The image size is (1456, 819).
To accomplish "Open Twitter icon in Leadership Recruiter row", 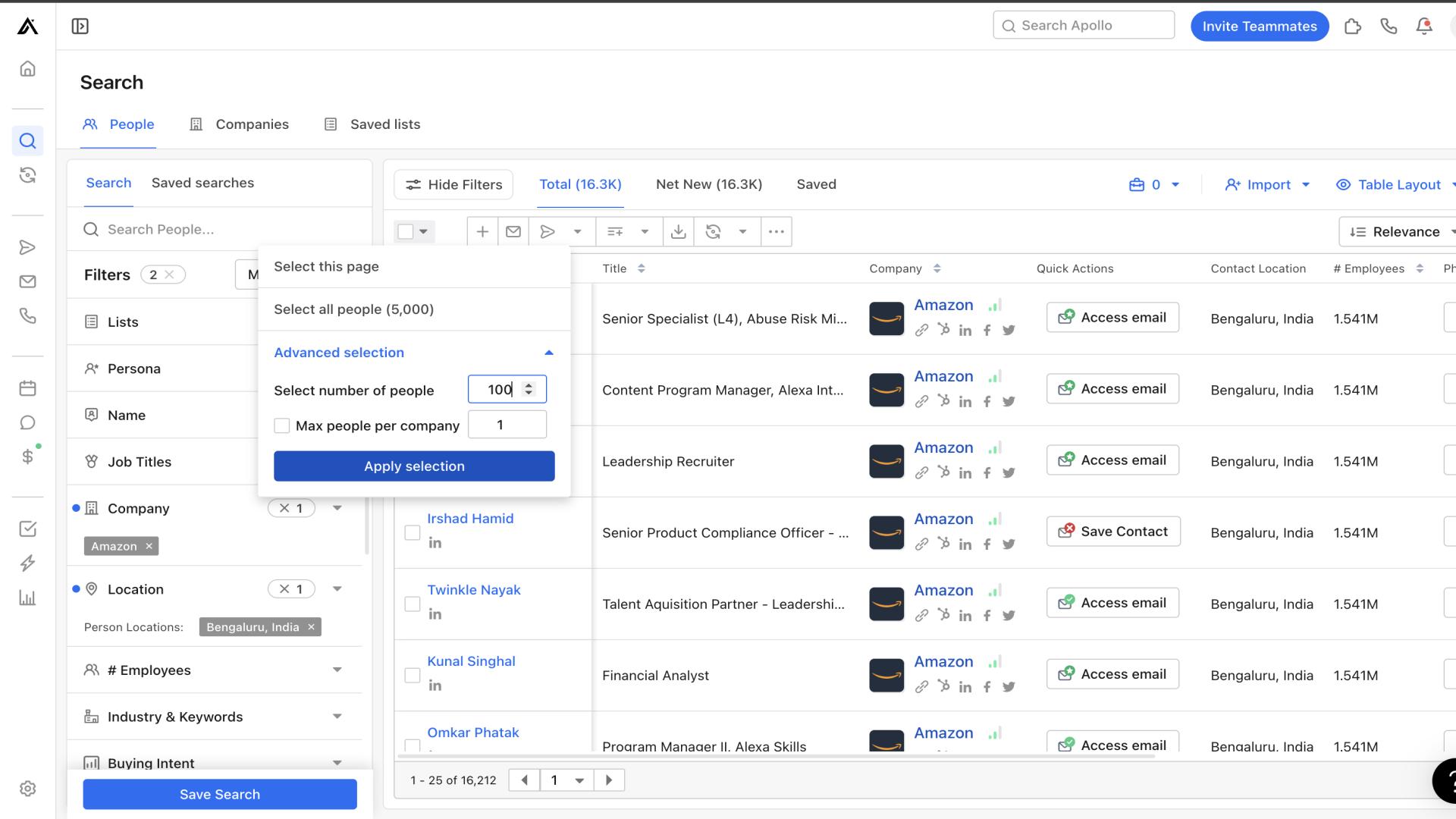I will 1009,473.
